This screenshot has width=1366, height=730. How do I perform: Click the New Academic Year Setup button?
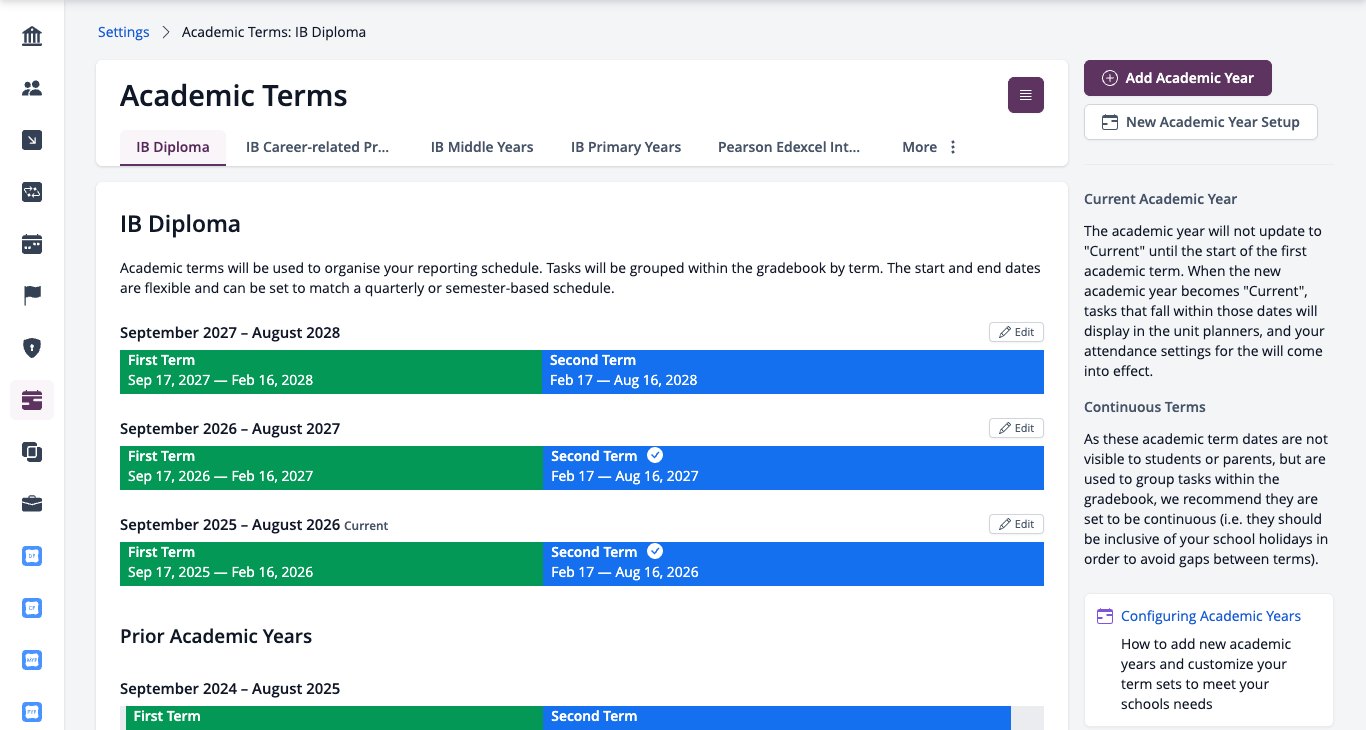tap(1200, 122)
